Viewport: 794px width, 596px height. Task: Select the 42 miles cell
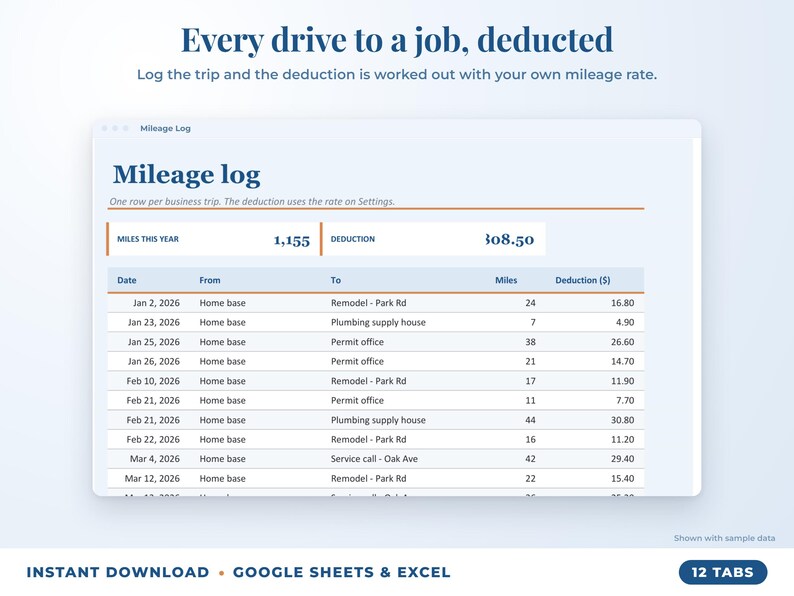(530, 459)
